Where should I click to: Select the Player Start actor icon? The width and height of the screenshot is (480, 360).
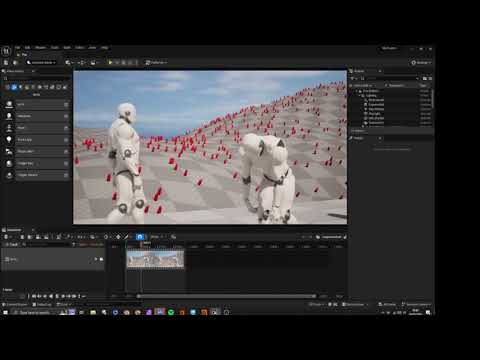click(x=9, y=151)
